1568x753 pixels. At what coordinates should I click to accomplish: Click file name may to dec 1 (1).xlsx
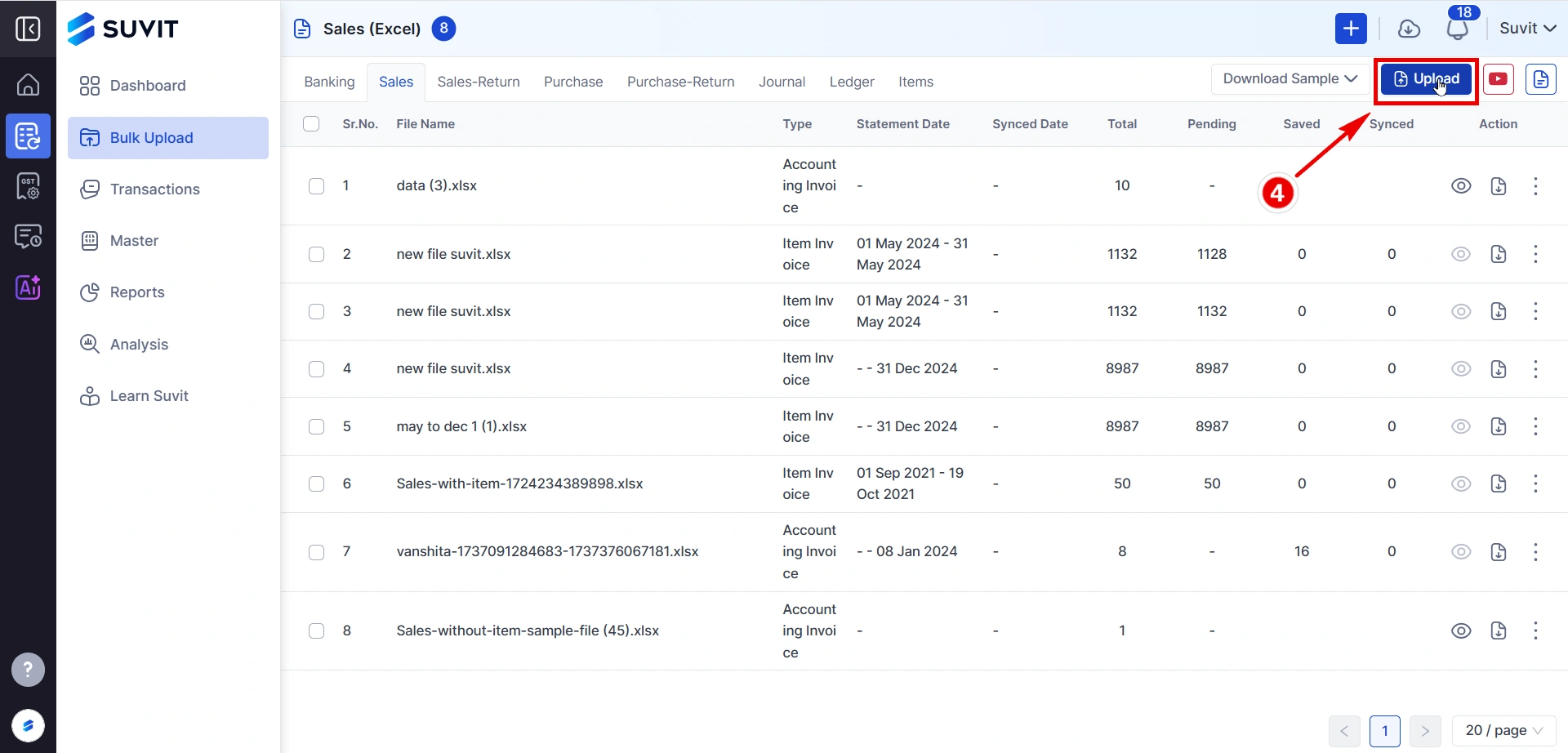[x=461, y=426]
